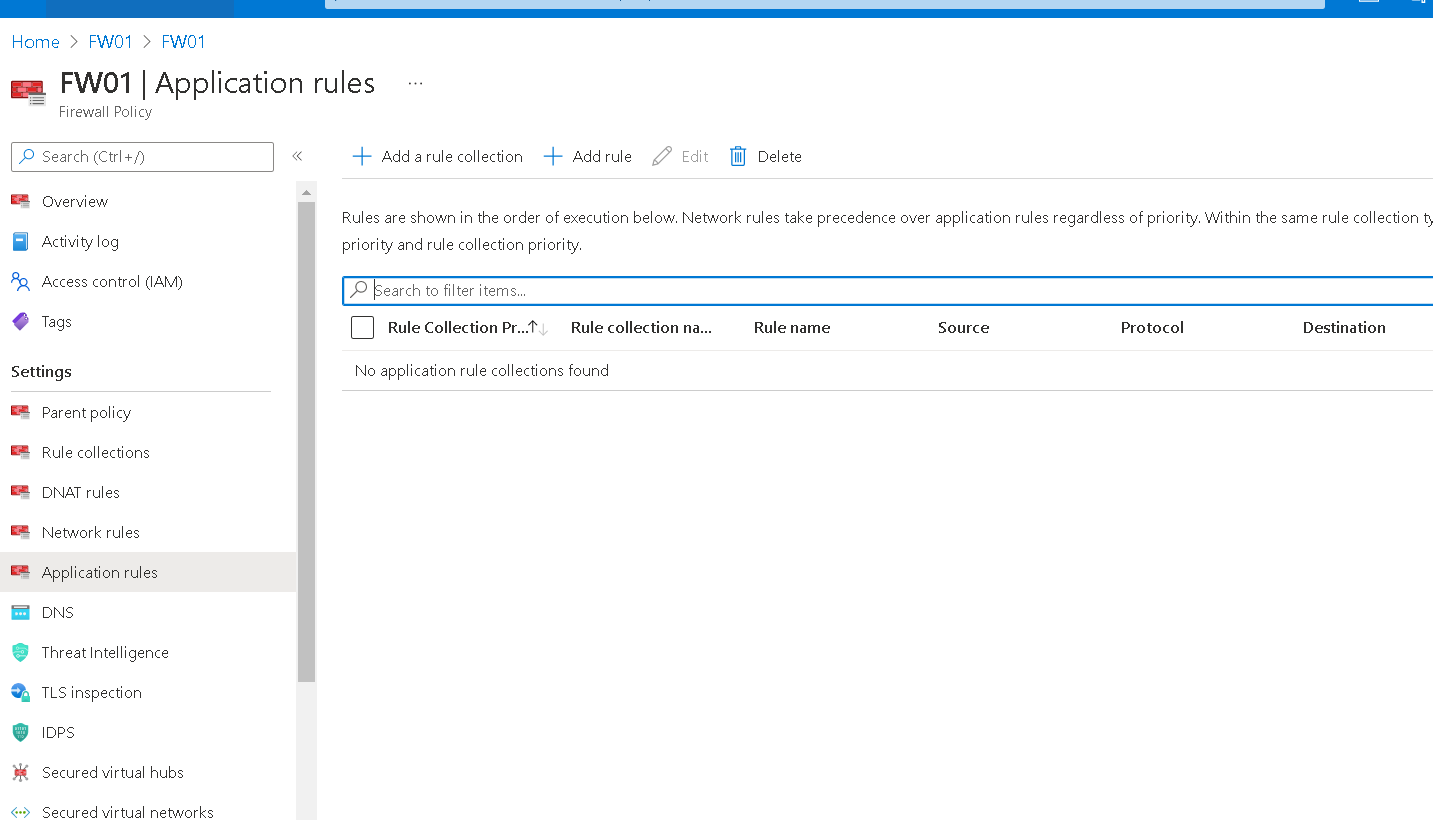Click the plus icon for Add a rule collection

pyautogui.click(x=362, y=156)
